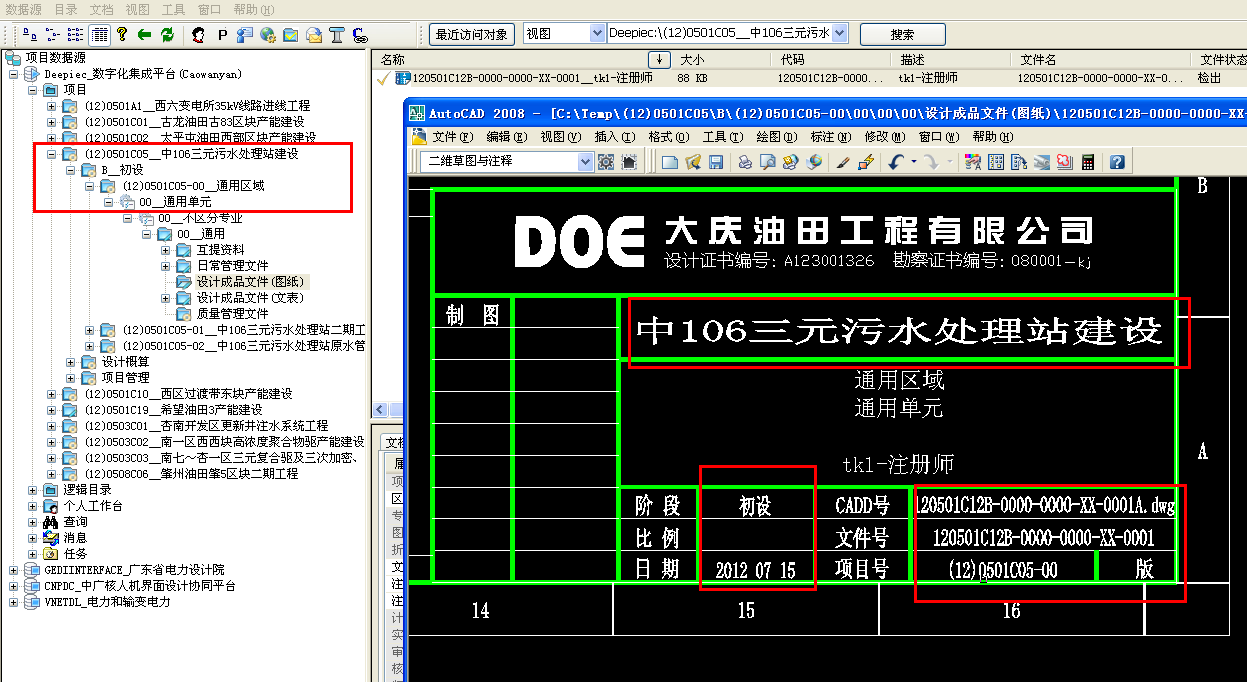Open the AutoCAD undo history dropdown arrow
1247x682 pixels.
click(x=914, y=162)
